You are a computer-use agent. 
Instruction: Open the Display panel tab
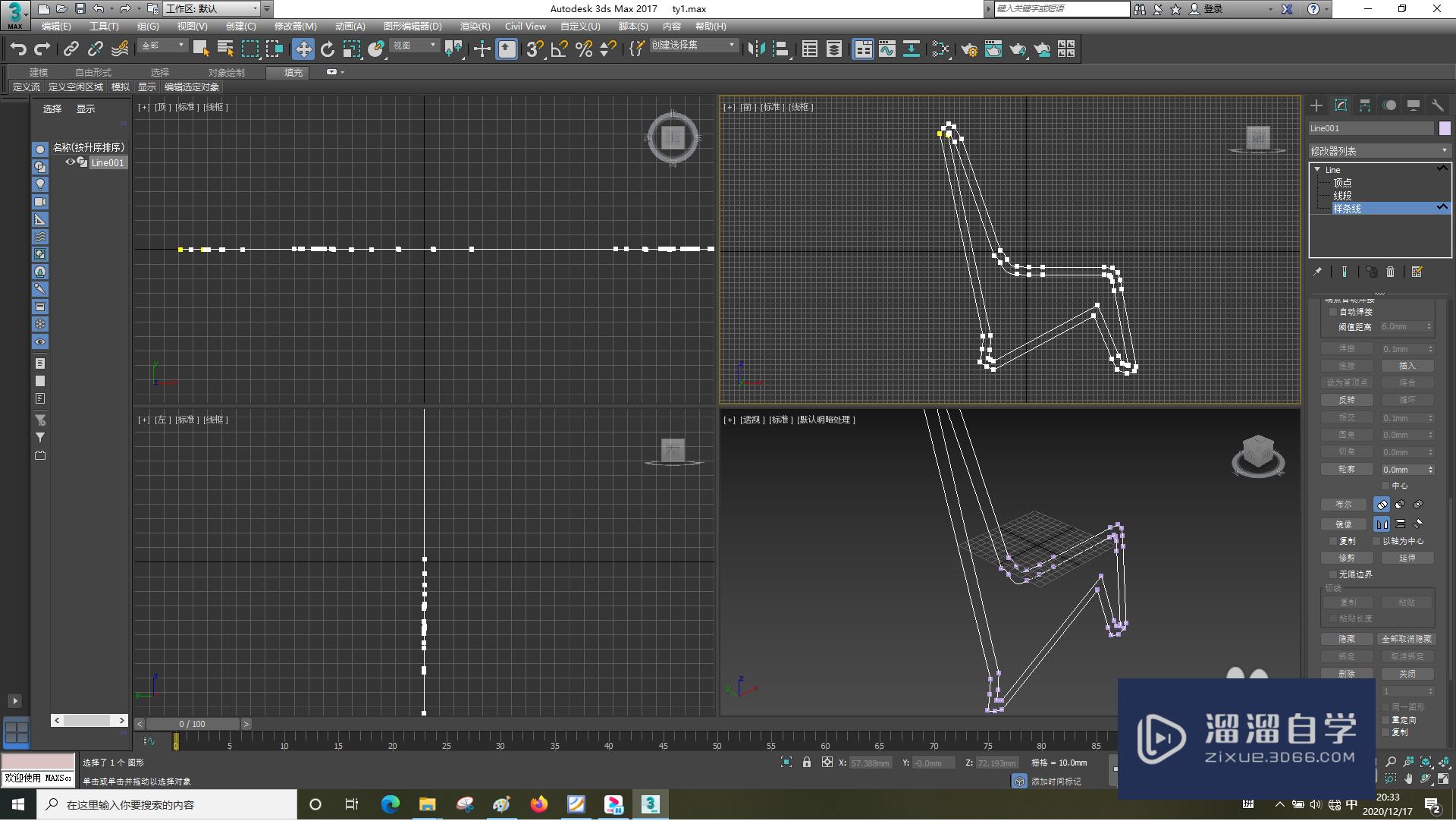pos(1414,105)
